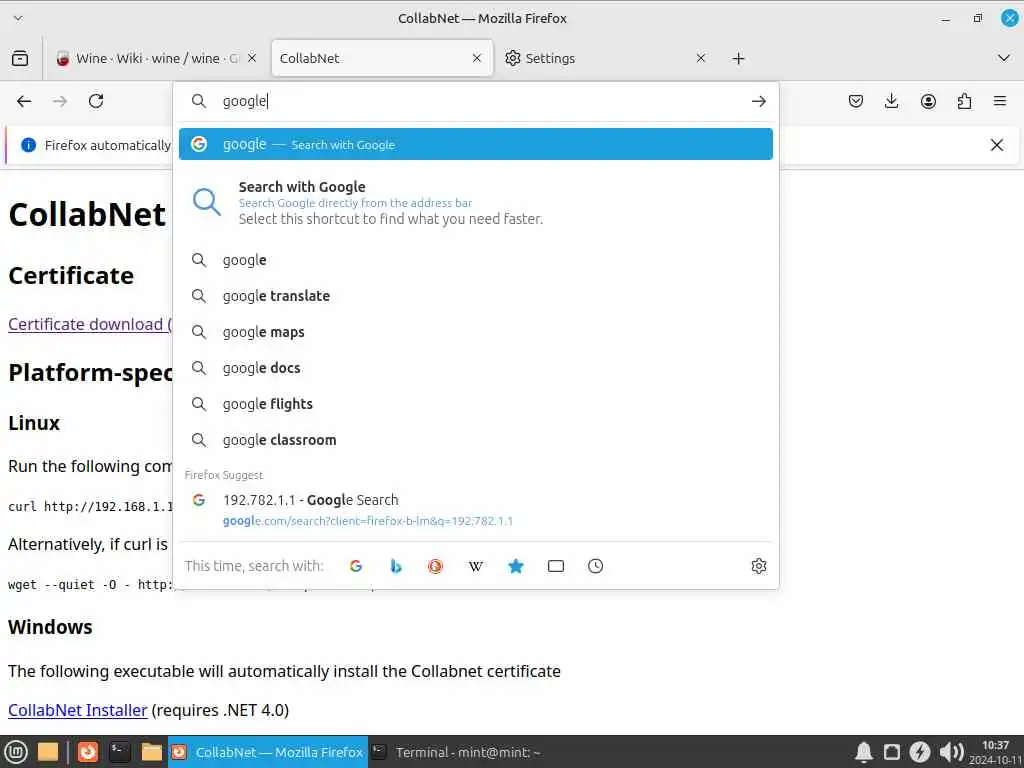The height and width of the screenshot is (768, 1024).
Task: Launch the terminal from taskbar launcher
Action: (119, 752)
